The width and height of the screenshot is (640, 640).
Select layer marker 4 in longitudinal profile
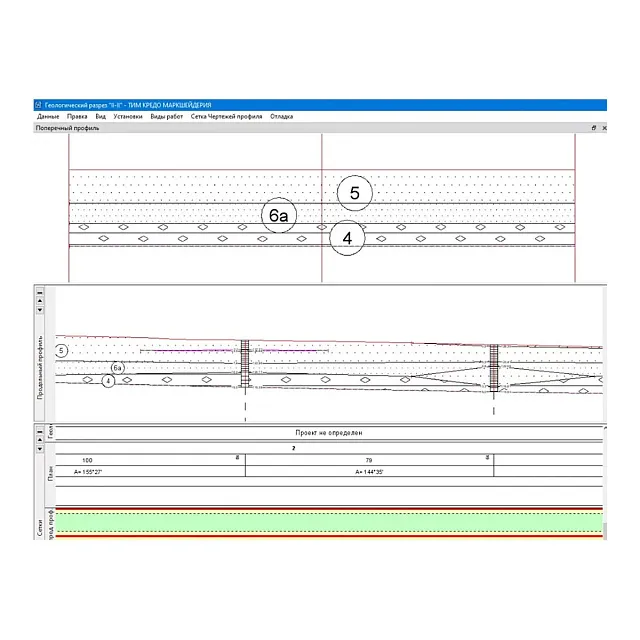[108, 381]
